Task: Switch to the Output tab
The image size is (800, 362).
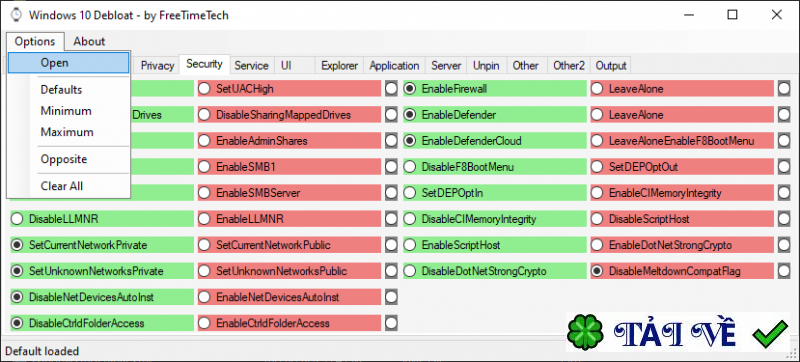Action: [611, 66]
